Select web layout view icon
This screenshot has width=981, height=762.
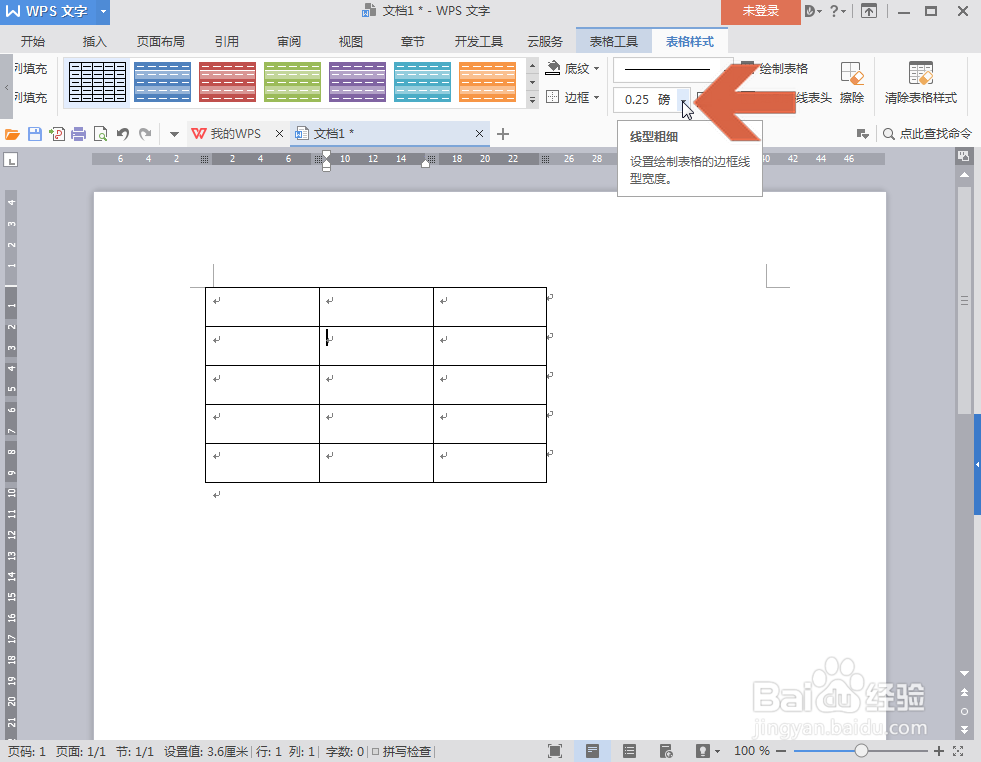666,751
